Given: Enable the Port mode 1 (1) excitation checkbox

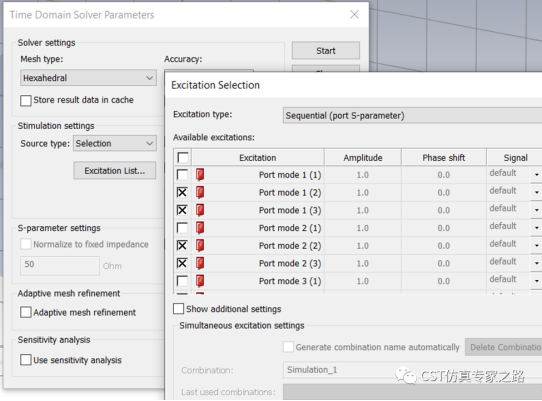Looking at the screenshot, I should point(182,175).
